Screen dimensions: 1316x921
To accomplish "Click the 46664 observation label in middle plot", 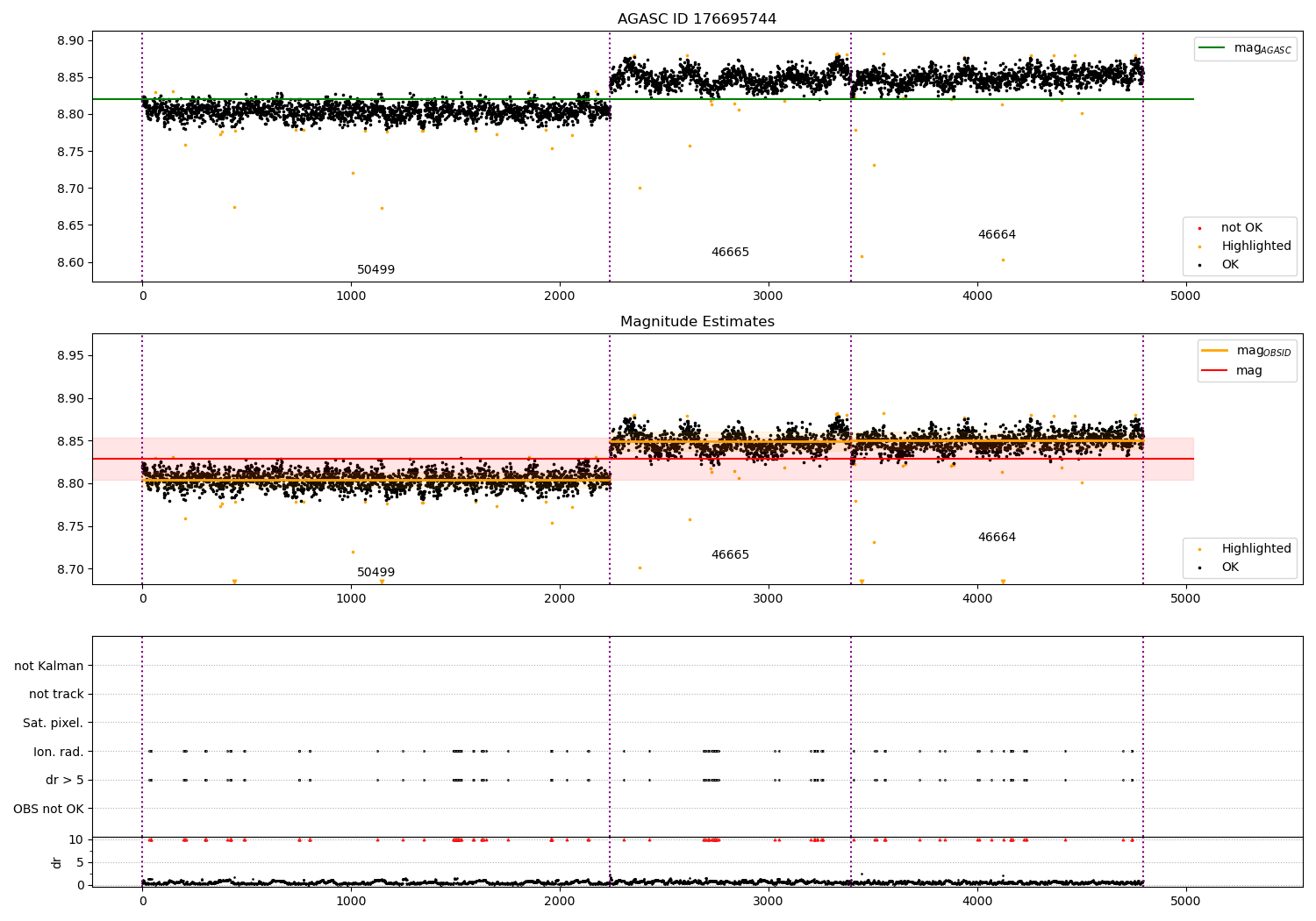I will [997, 538].
